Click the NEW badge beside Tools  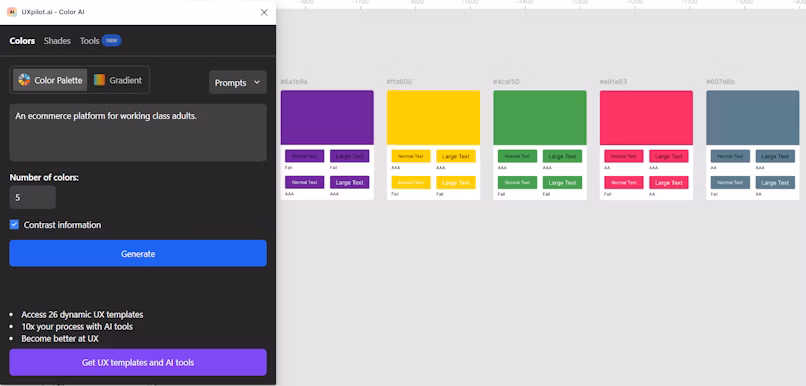[112, 41]
